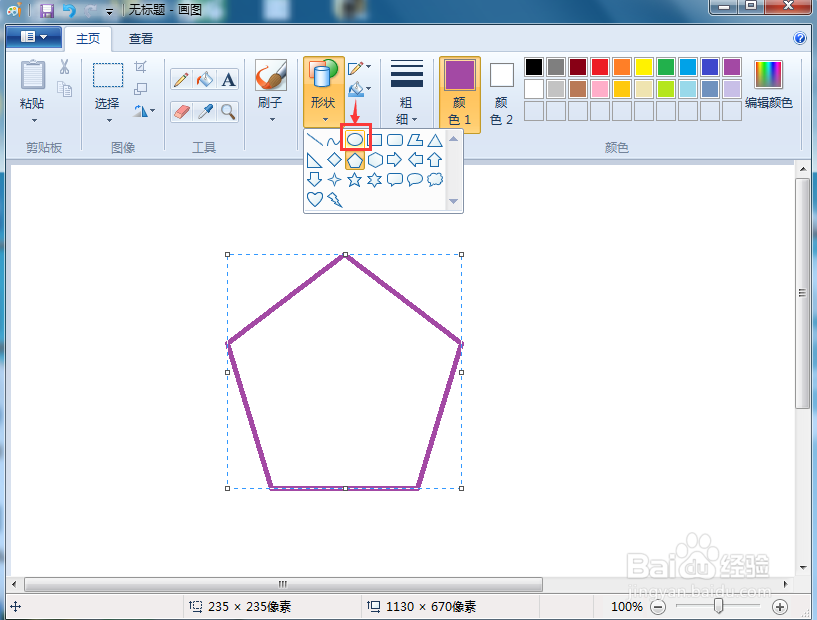Click the shapes gallery scroll down arrow
817x620 pixels.
click(453, 201)
